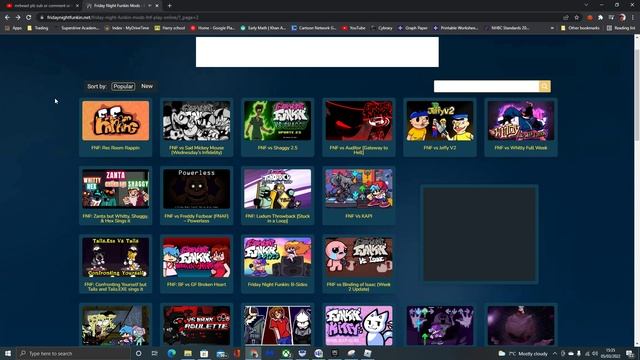Select the Friday Night Funkin Mods tab
640x360 pixels.
point(118,6)
